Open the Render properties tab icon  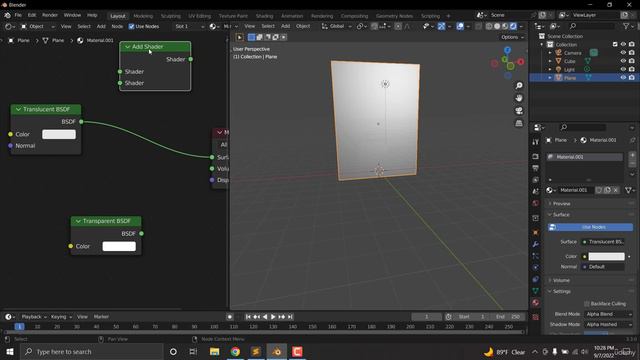pyautogui.click(x=536, y=157)
